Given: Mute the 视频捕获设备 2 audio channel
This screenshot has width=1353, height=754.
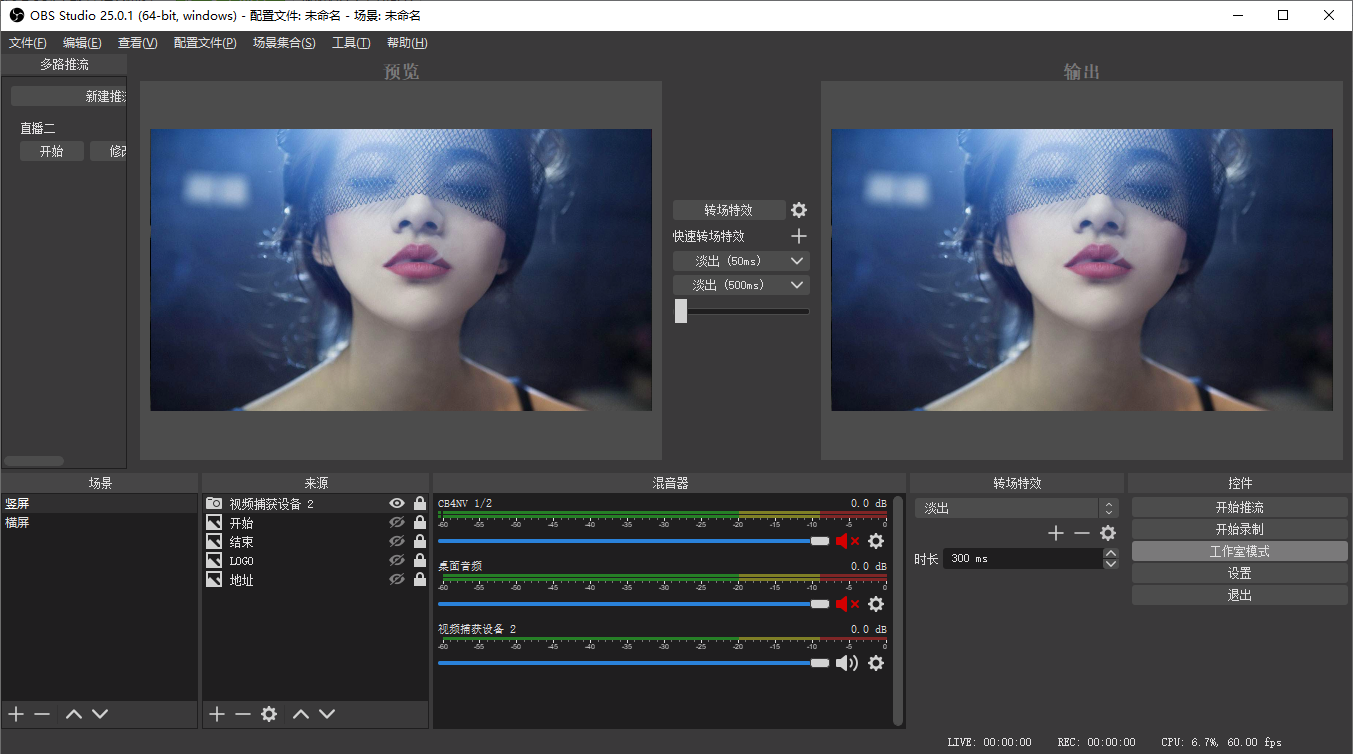Looking at the screenshot, I should point(847,663).
